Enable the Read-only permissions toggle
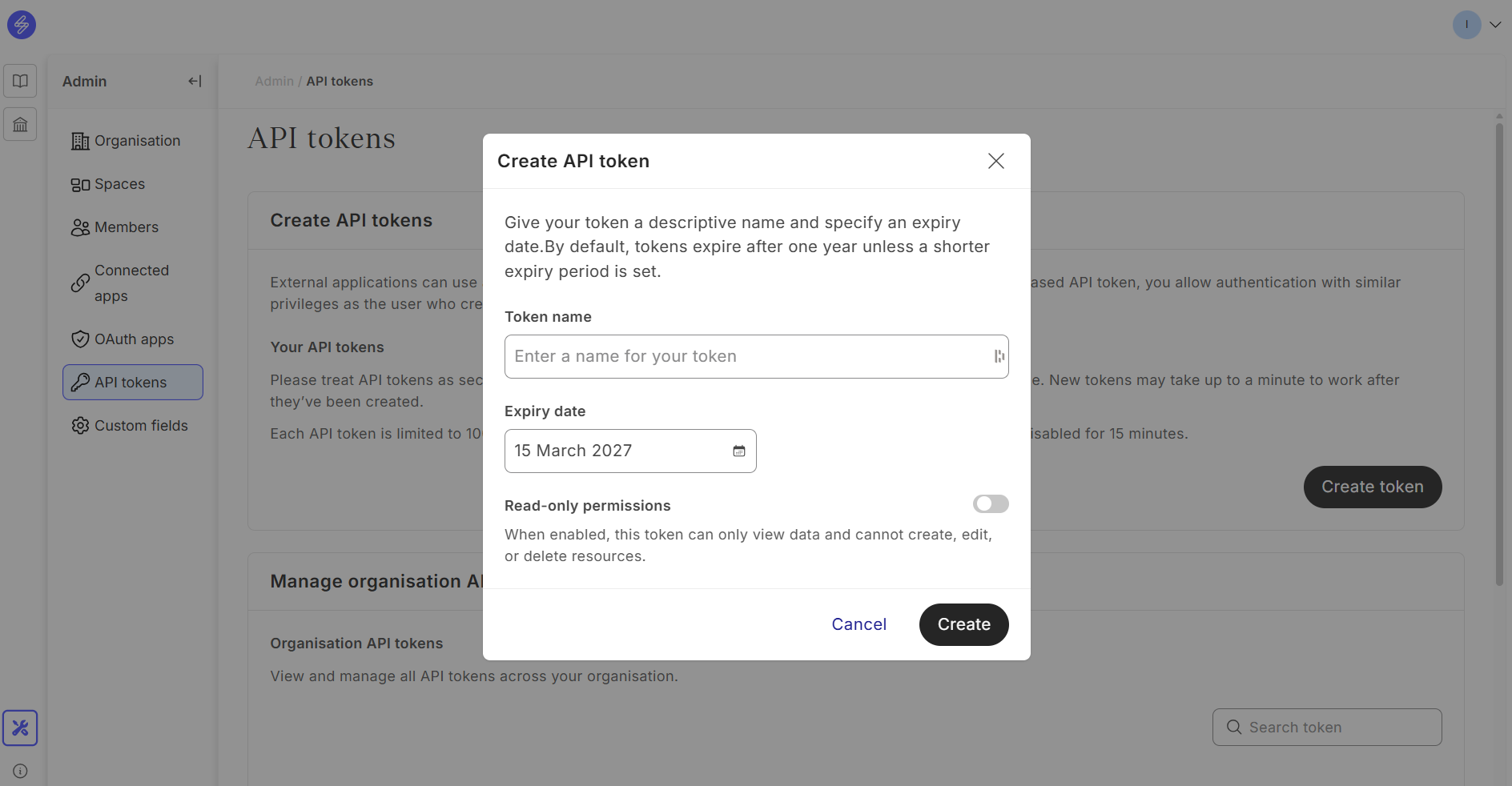The height and width of the screenshot is (786, 1512). coord(990,504)
